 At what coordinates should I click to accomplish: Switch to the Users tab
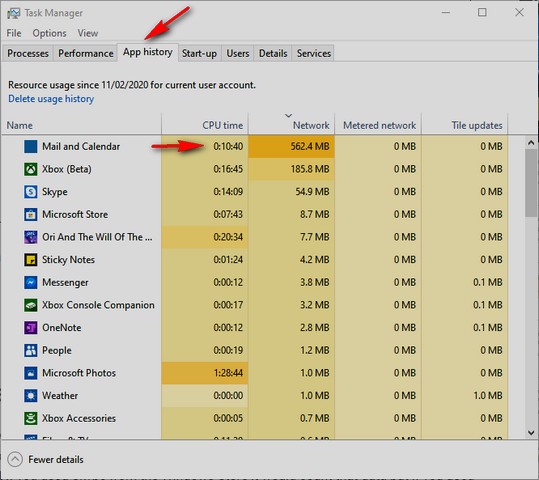[x=238, y=53]
